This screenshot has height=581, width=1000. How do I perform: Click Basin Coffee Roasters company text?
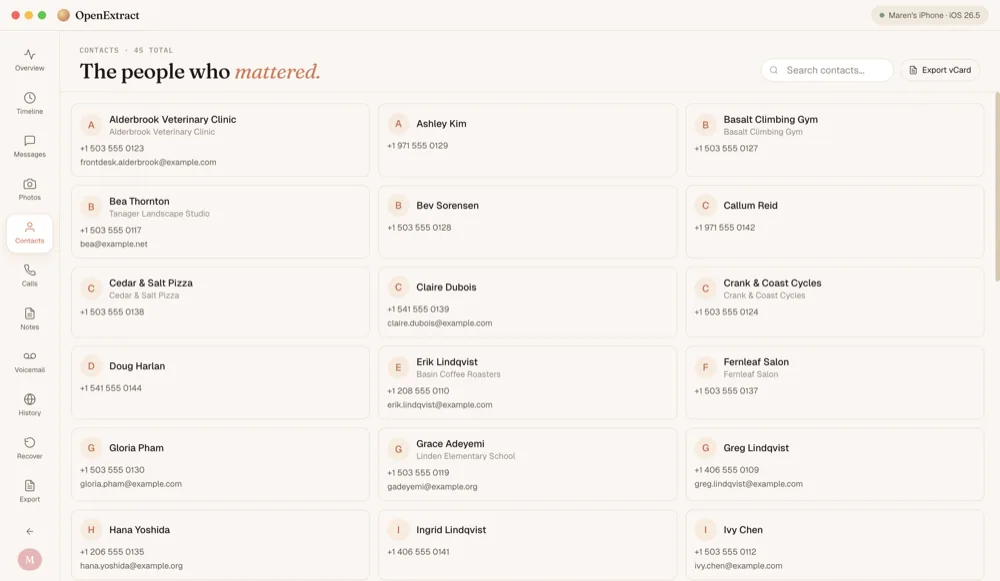pos(458,374)
